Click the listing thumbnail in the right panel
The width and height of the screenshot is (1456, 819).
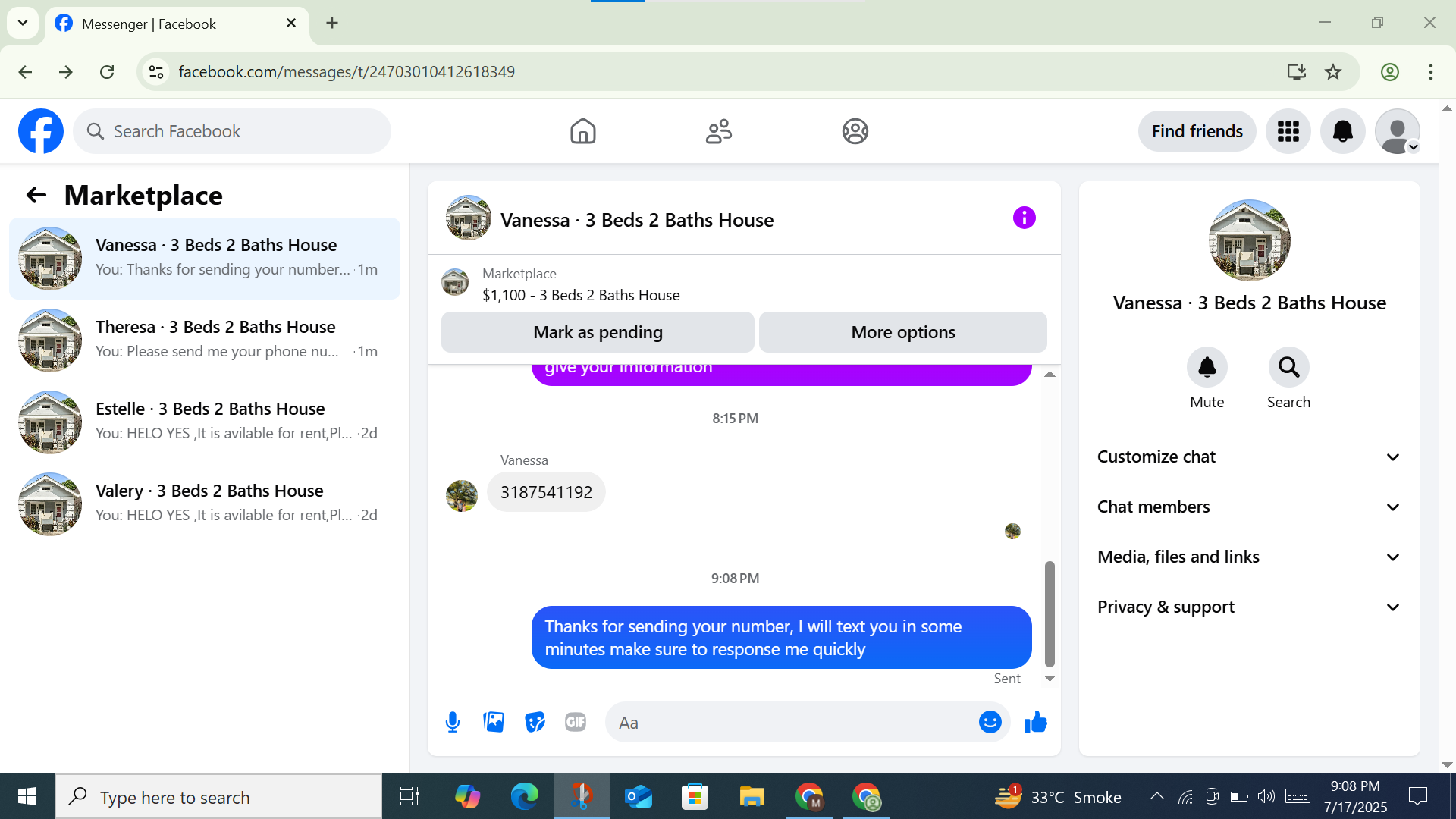[1249, 240]
